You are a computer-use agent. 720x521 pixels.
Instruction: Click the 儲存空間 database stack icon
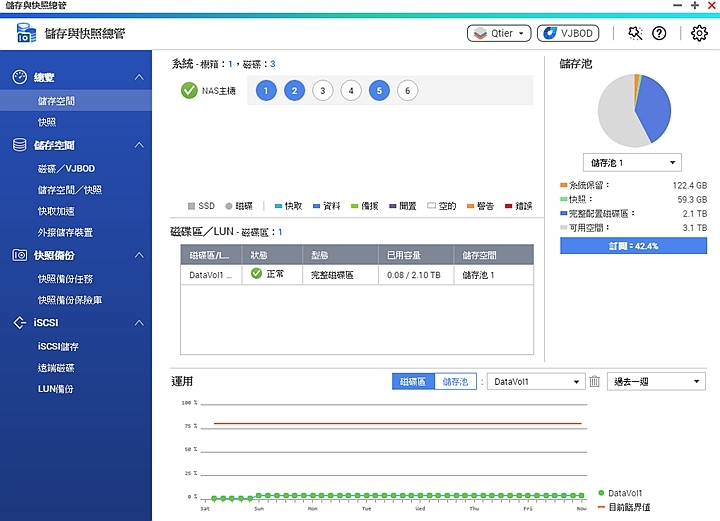19,145
